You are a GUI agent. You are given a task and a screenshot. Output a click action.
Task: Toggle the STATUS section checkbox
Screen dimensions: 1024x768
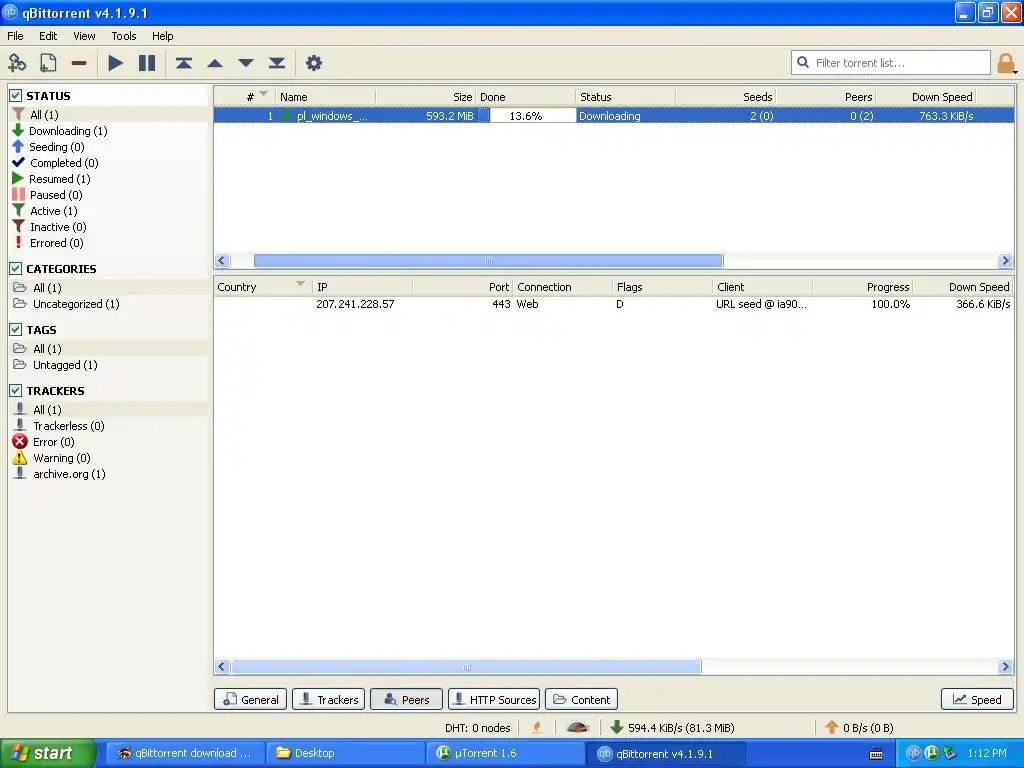[16, 96]
